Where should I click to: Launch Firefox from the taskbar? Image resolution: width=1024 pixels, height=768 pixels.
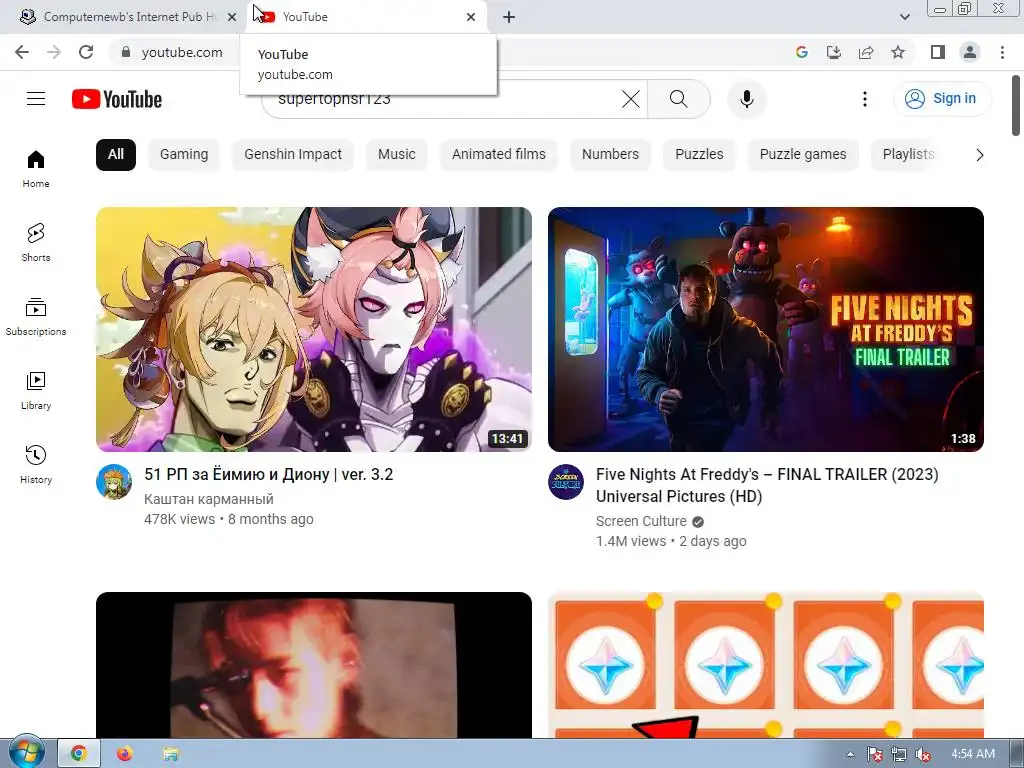(x=124, y=754)
